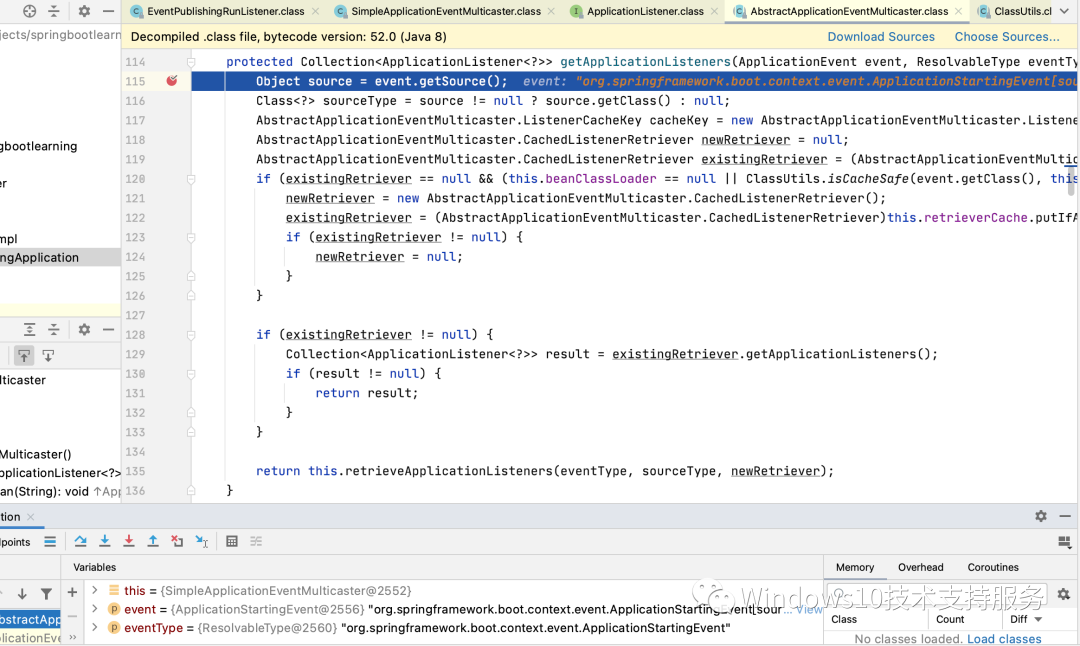The height and width of the screenshot is (646, 1080).
Task: Click the Restore Layout icon in debugger
Action: 1064,542
